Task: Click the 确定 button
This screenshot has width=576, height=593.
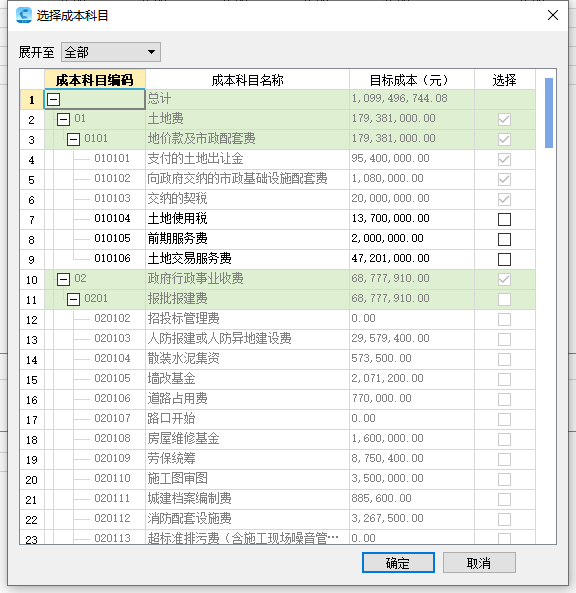Action: coord(398,563)
